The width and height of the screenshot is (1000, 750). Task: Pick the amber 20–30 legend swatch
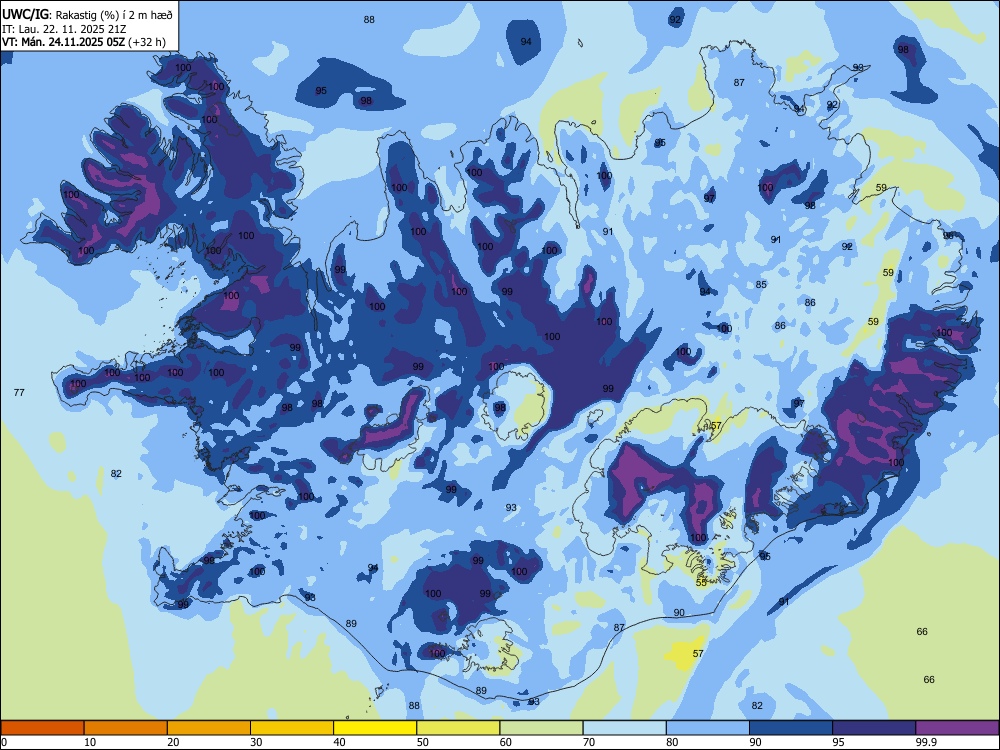pos(209,728)
